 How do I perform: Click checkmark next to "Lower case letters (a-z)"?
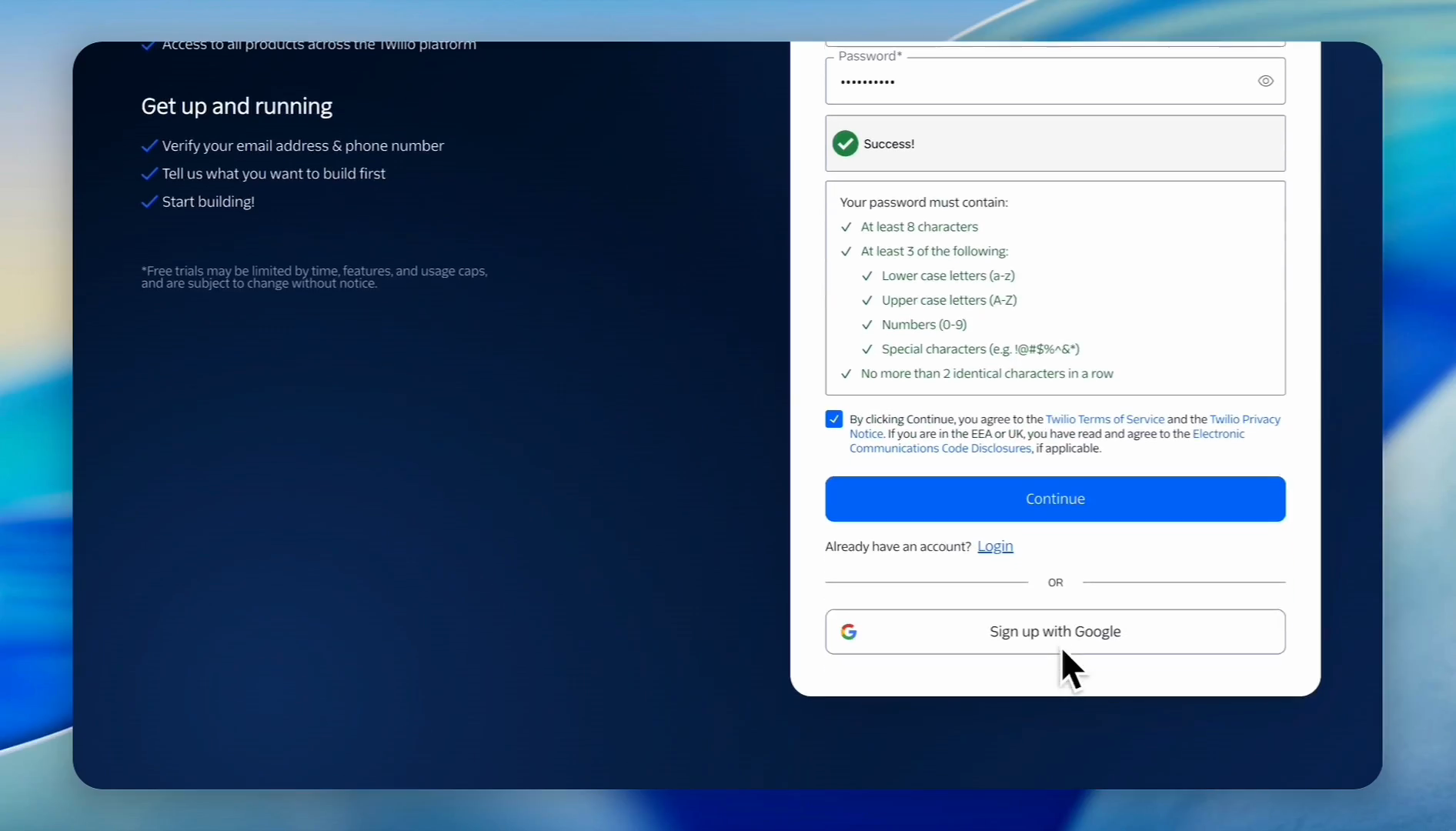click(x=867, y=276)
